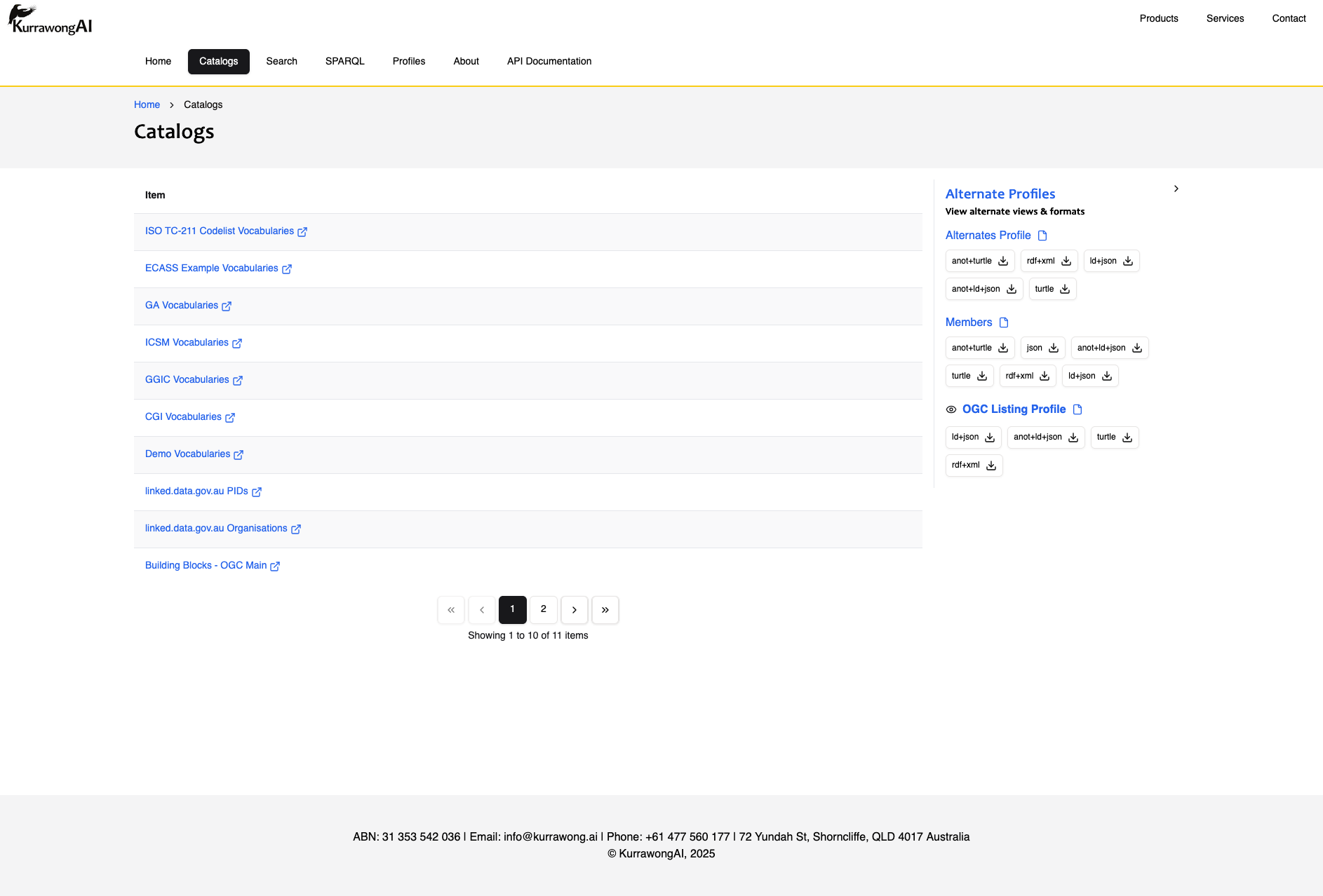Open the Products menu in header
This screenshot has height=896, width=1323.
pos(1158,18)
